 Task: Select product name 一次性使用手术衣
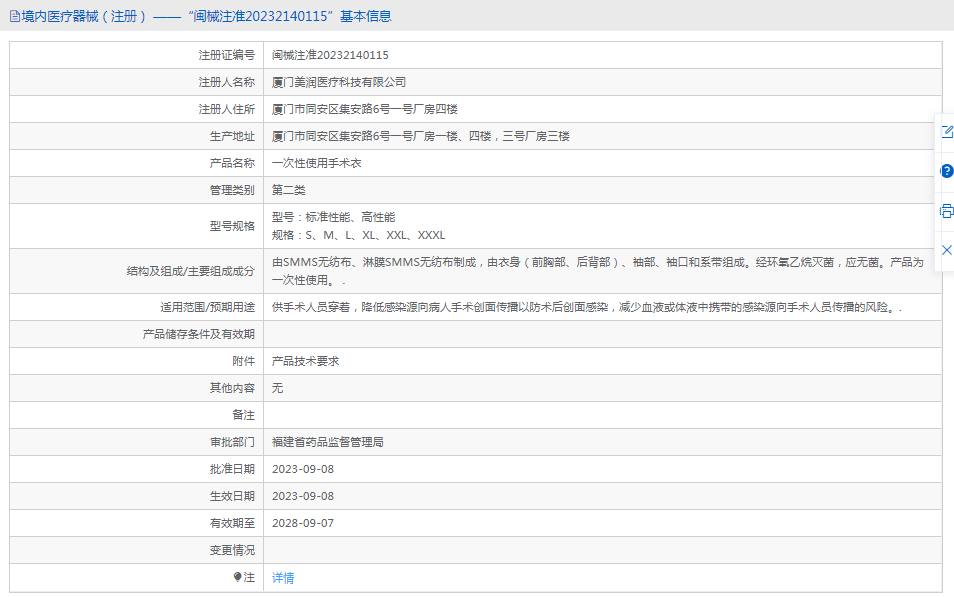point(316,163)
